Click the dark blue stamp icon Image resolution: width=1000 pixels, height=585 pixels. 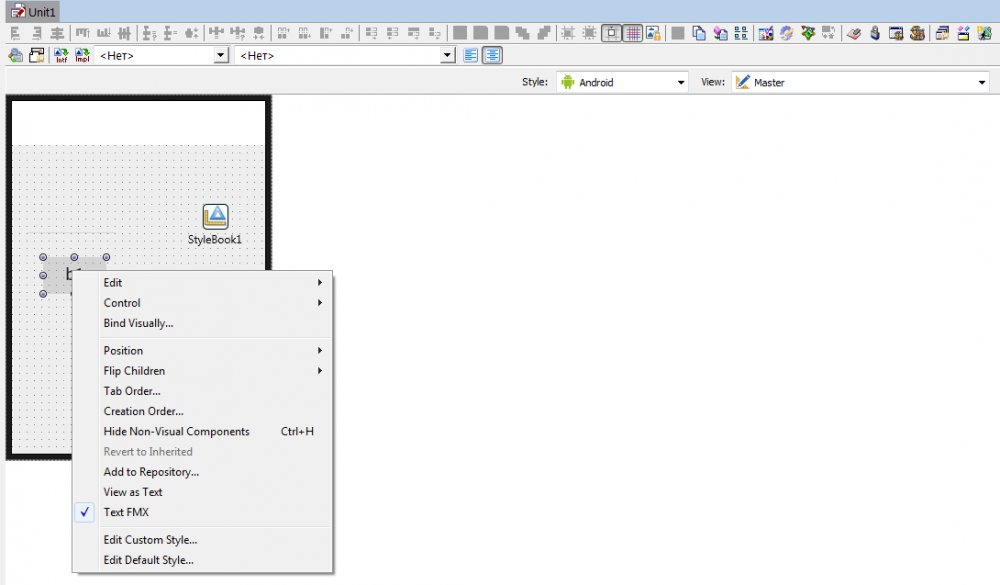pyautogui.click(x=875, y=33)
